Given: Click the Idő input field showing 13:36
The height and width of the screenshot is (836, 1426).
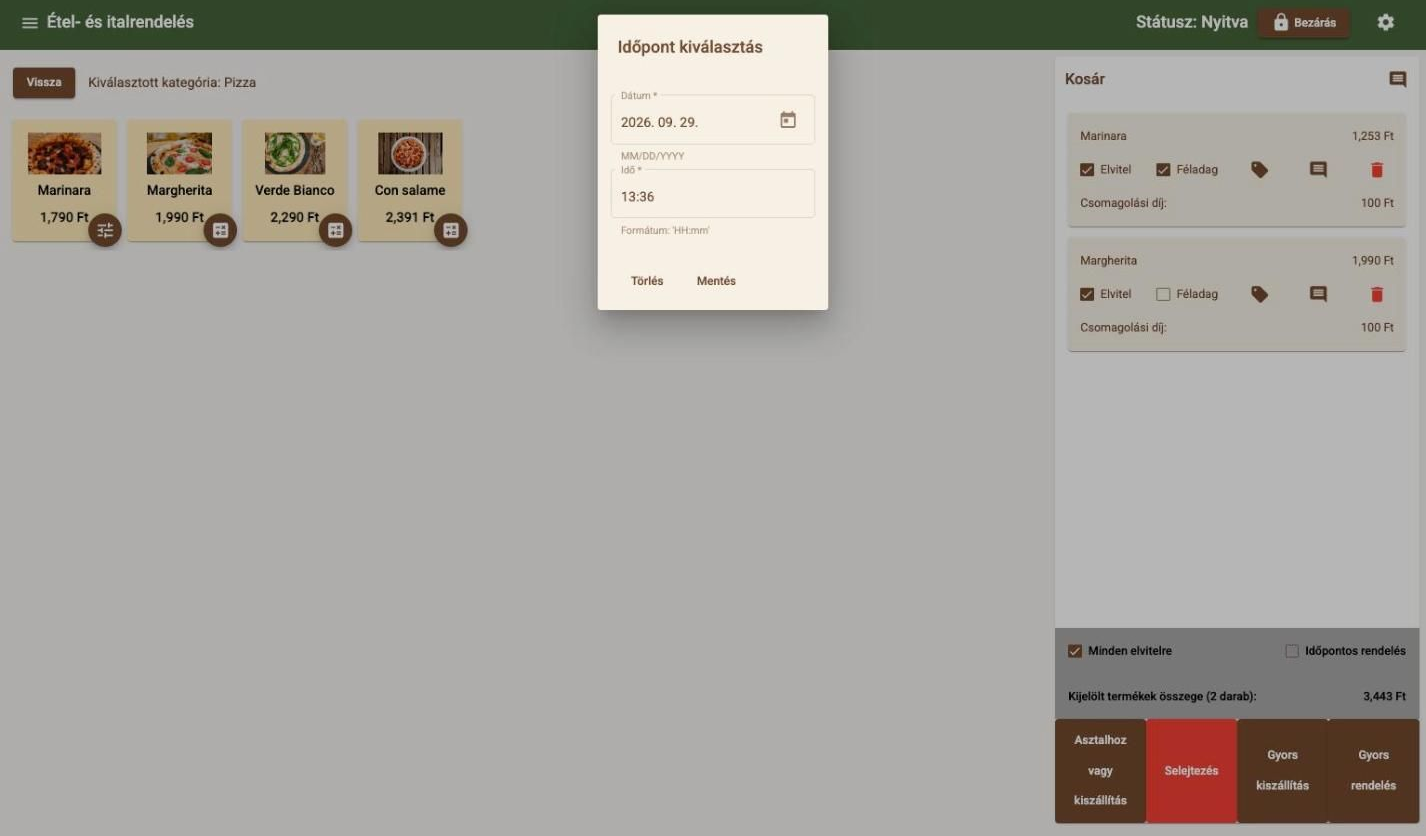Looking at the screenshot, I should (x=712, y=194).
